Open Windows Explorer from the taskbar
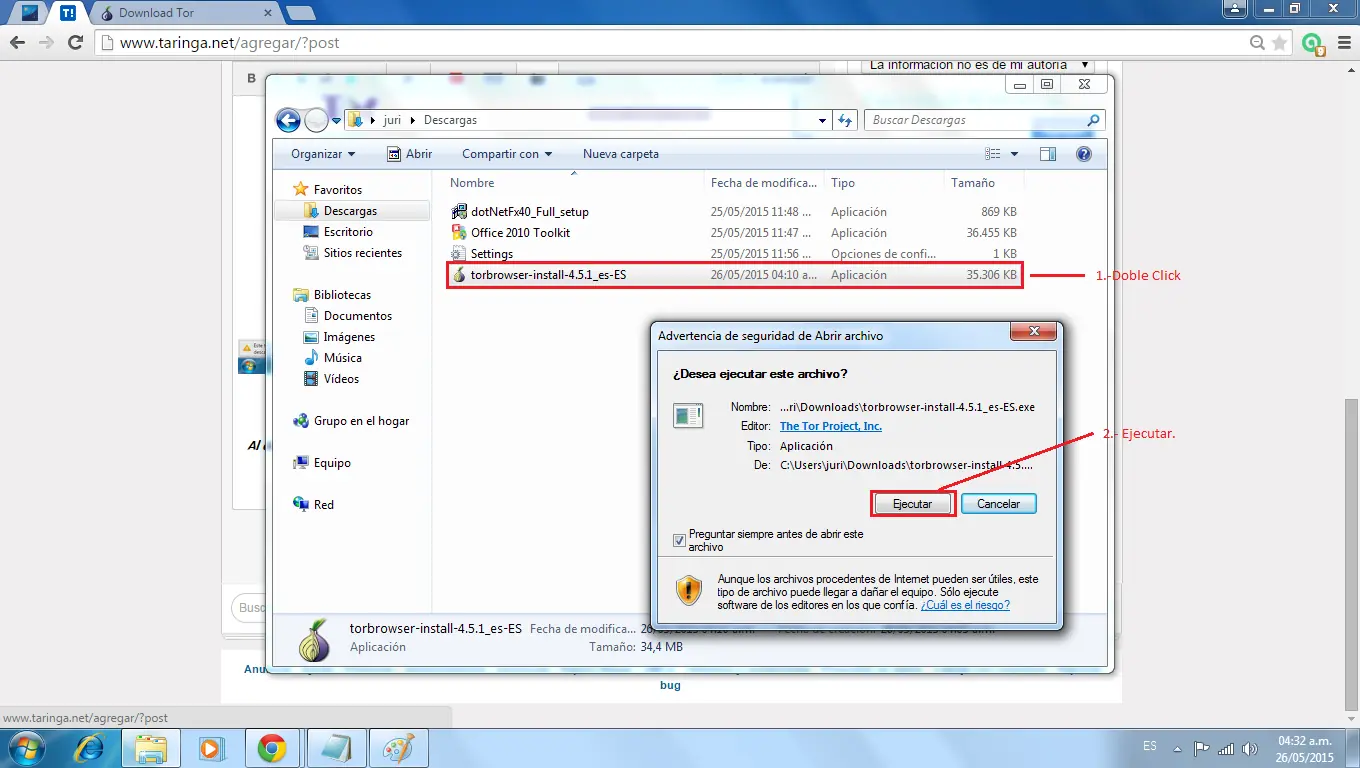The width and height of the screenshot is (1360, 768). point(150,748)
